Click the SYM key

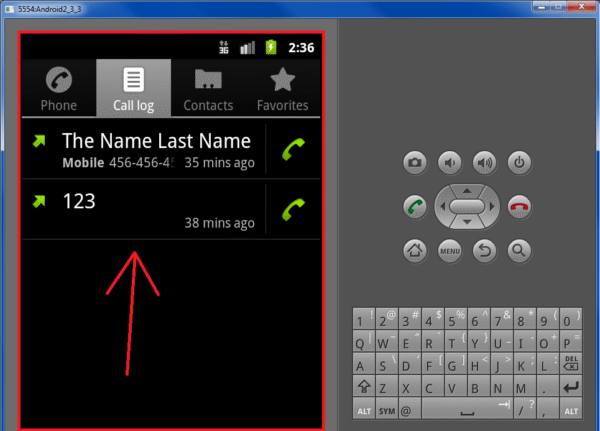coord(387,408)
